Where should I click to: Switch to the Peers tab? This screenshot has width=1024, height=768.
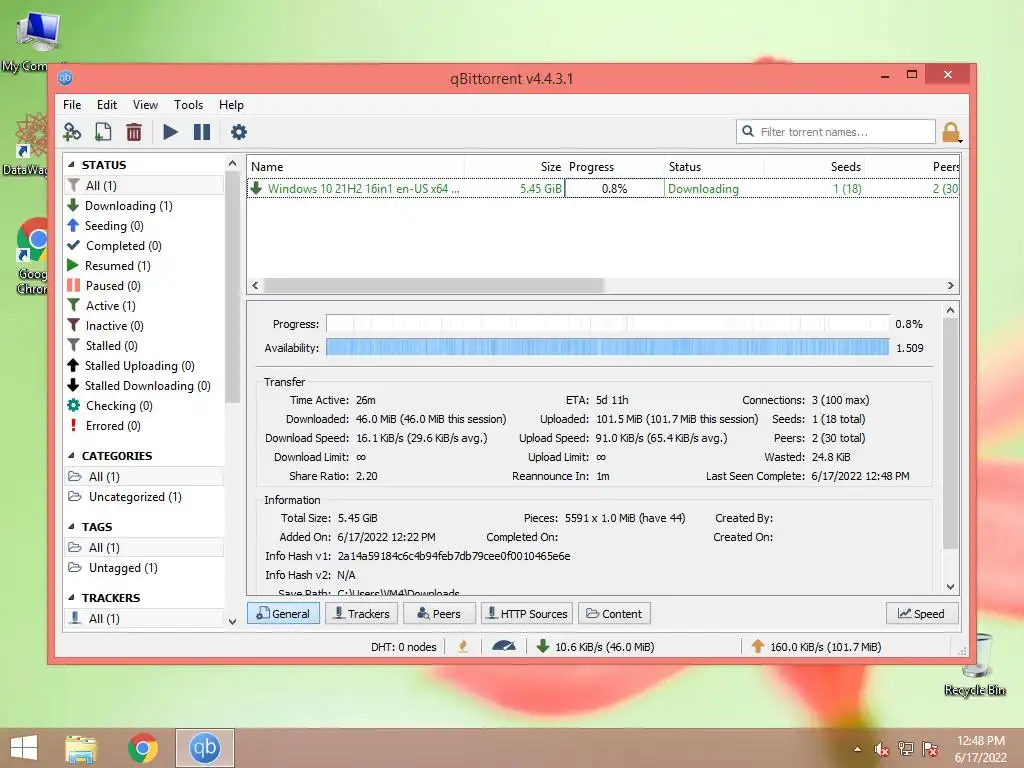tap(440, 614)
